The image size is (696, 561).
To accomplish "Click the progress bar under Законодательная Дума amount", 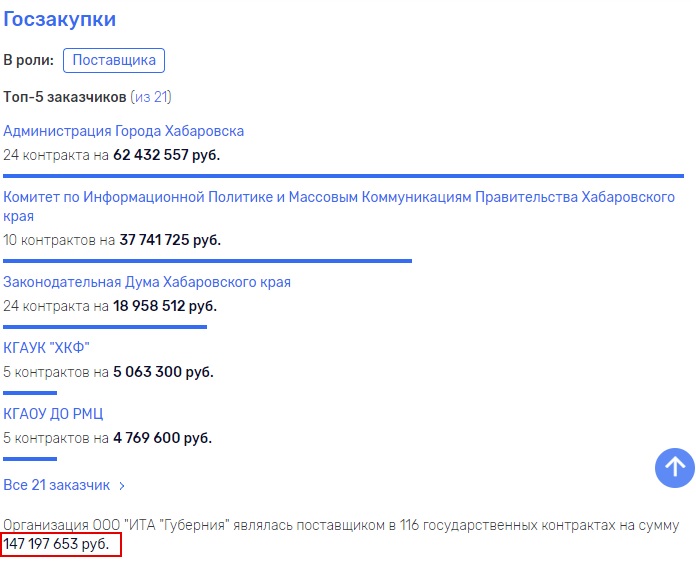I will (105, 327).
